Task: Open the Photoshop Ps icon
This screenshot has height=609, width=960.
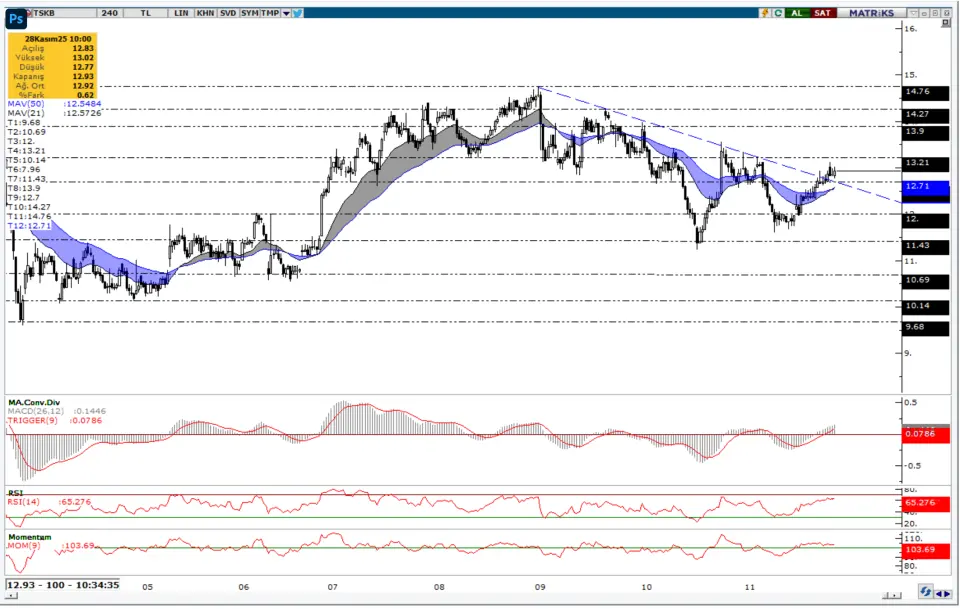Action: 16,19
